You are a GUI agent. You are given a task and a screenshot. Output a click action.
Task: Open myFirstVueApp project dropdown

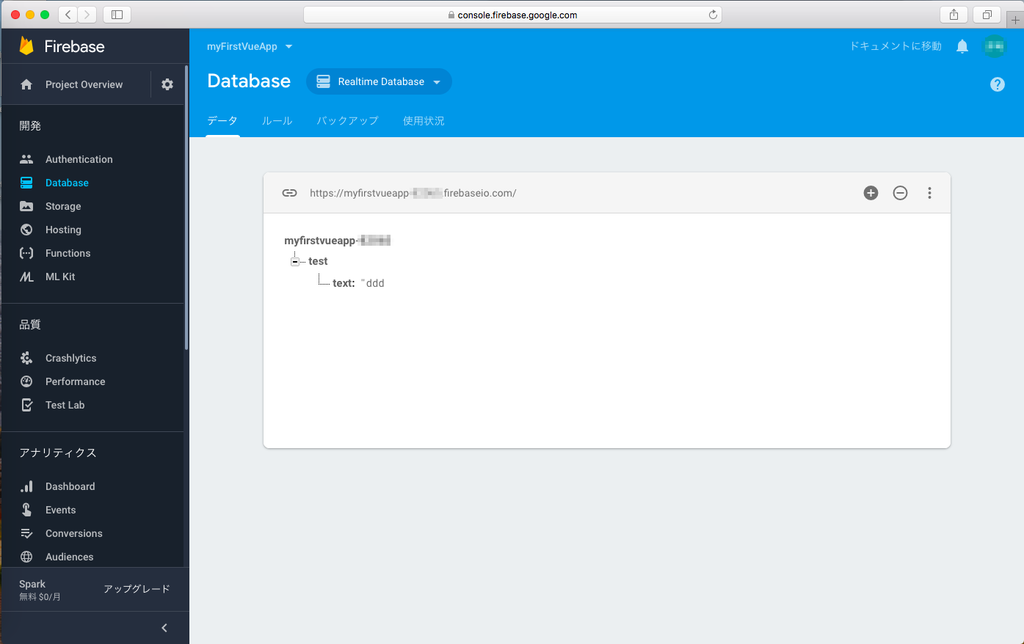(x=249, y=46)
